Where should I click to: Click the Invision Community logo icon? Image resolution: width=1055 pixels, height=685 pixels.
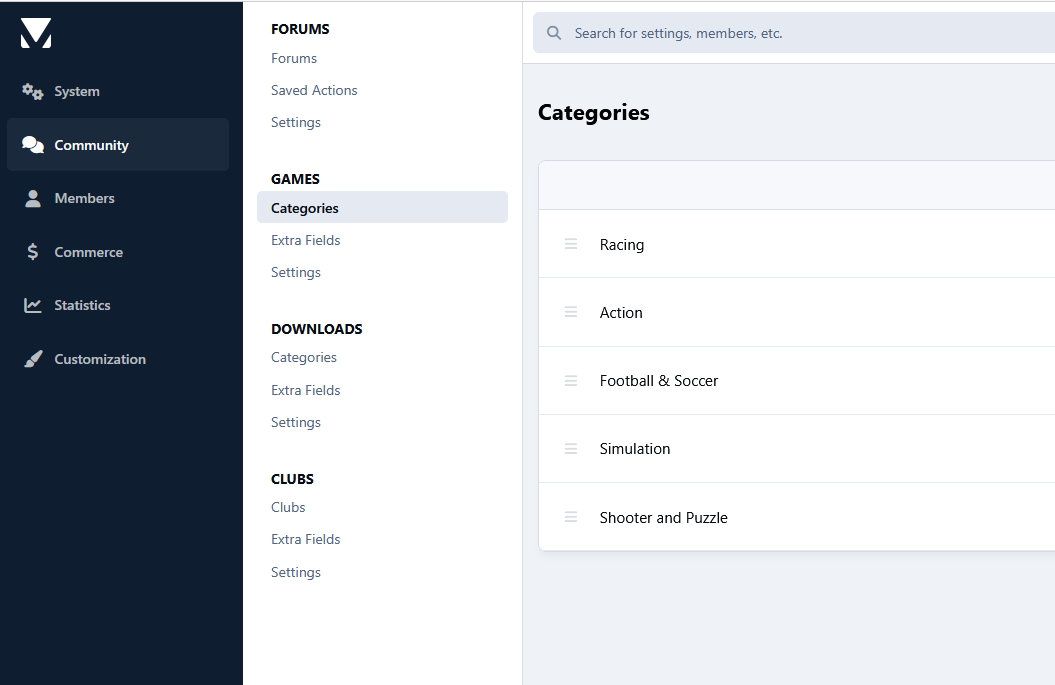pyautogui.click(x=36, y=33)
